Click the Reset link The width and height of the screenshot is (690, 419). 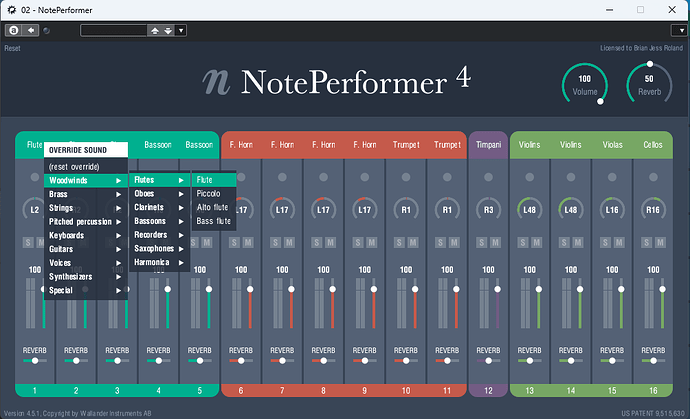[x=12, y=48]
